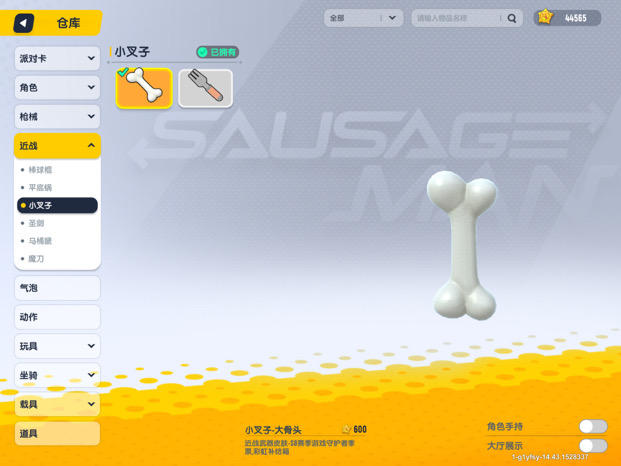Click the 3D bone model preview
Image resolution: width=621 pixels, height=466 pixels.
pyautogui.click(x=463, y=245)
